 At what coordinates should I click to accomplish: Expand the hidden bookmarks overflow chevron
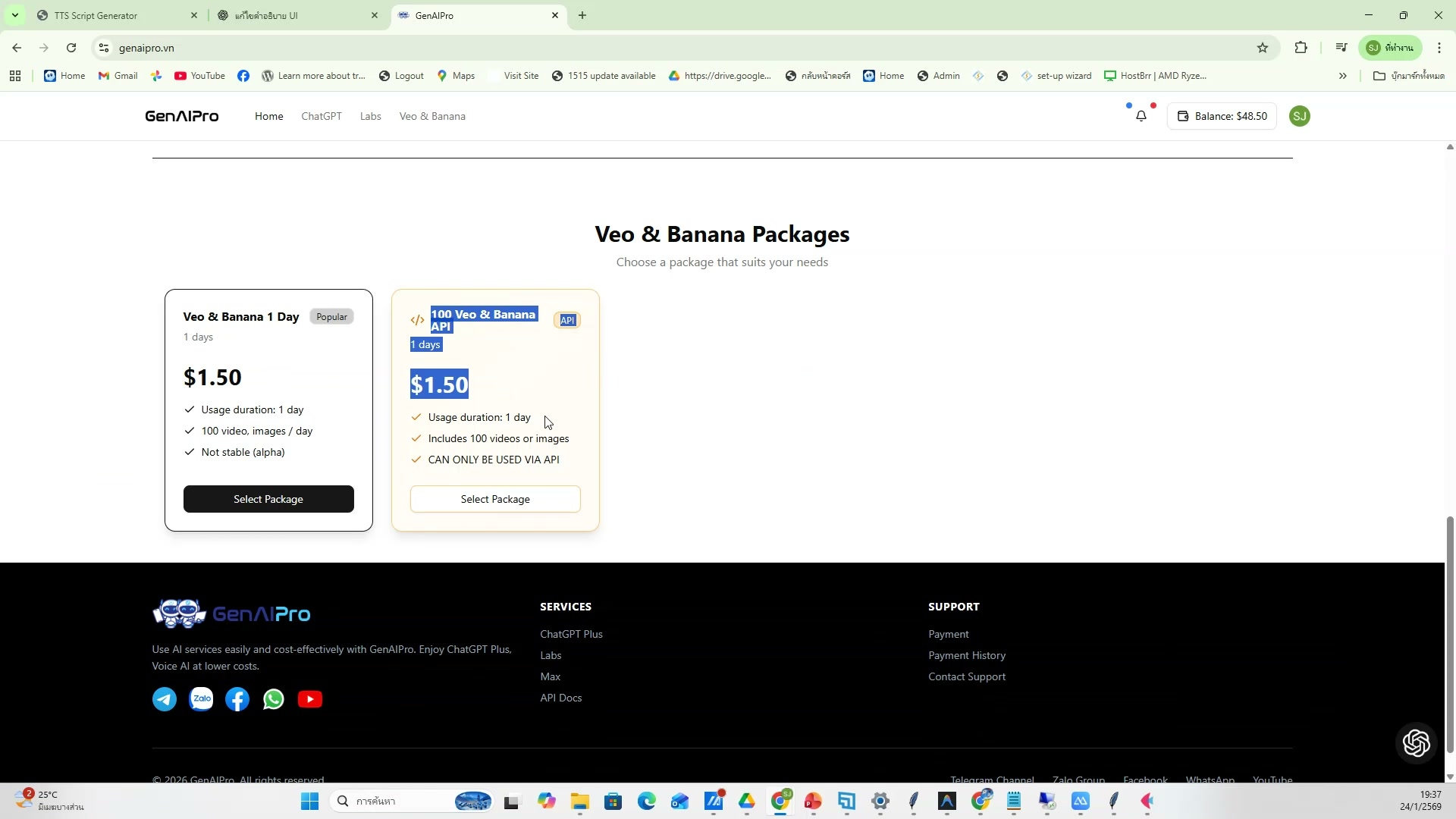click(x=1342, y=76)
